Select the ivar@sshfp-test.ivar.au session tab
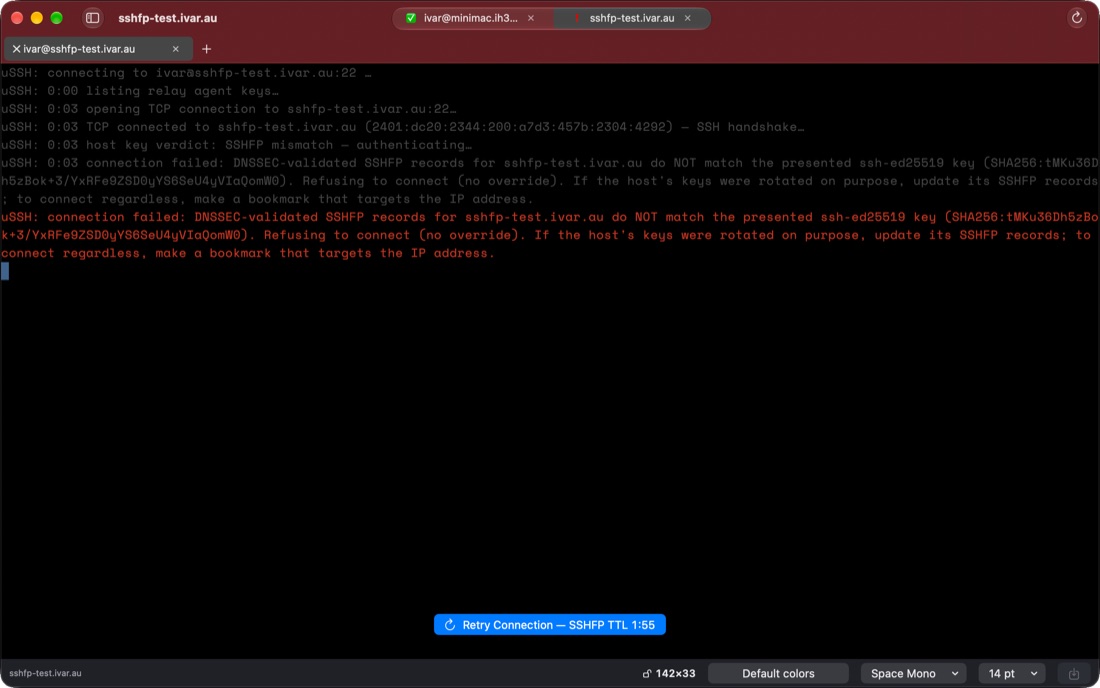1100x688 pixels. click(98, 49)
